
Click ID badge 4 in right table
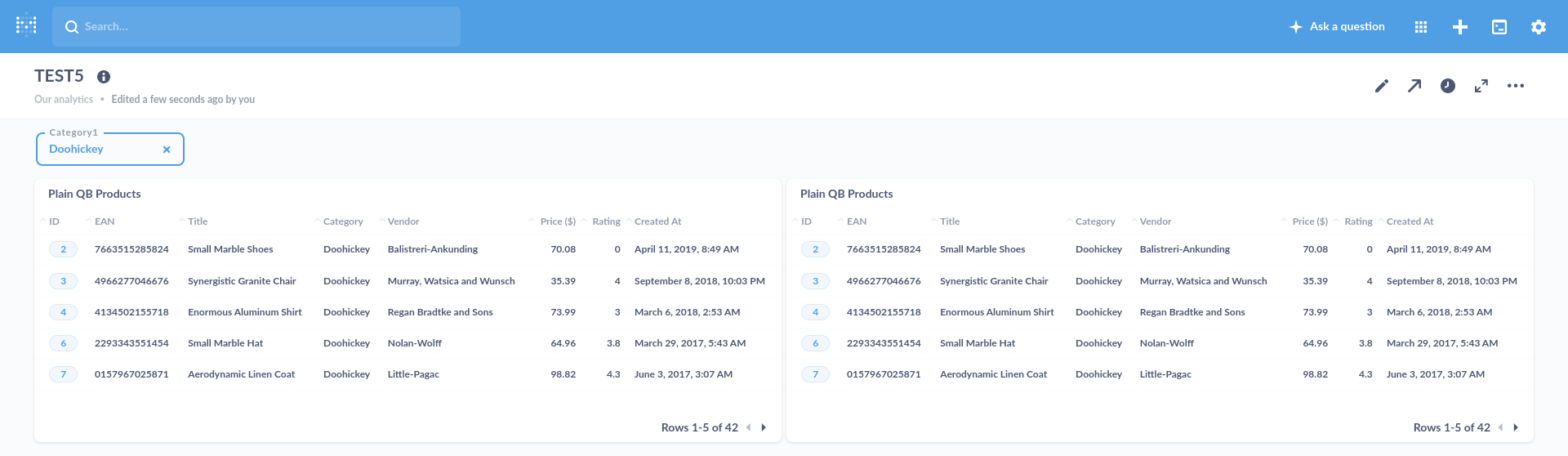pyautogui.click(x=815, y=312)
